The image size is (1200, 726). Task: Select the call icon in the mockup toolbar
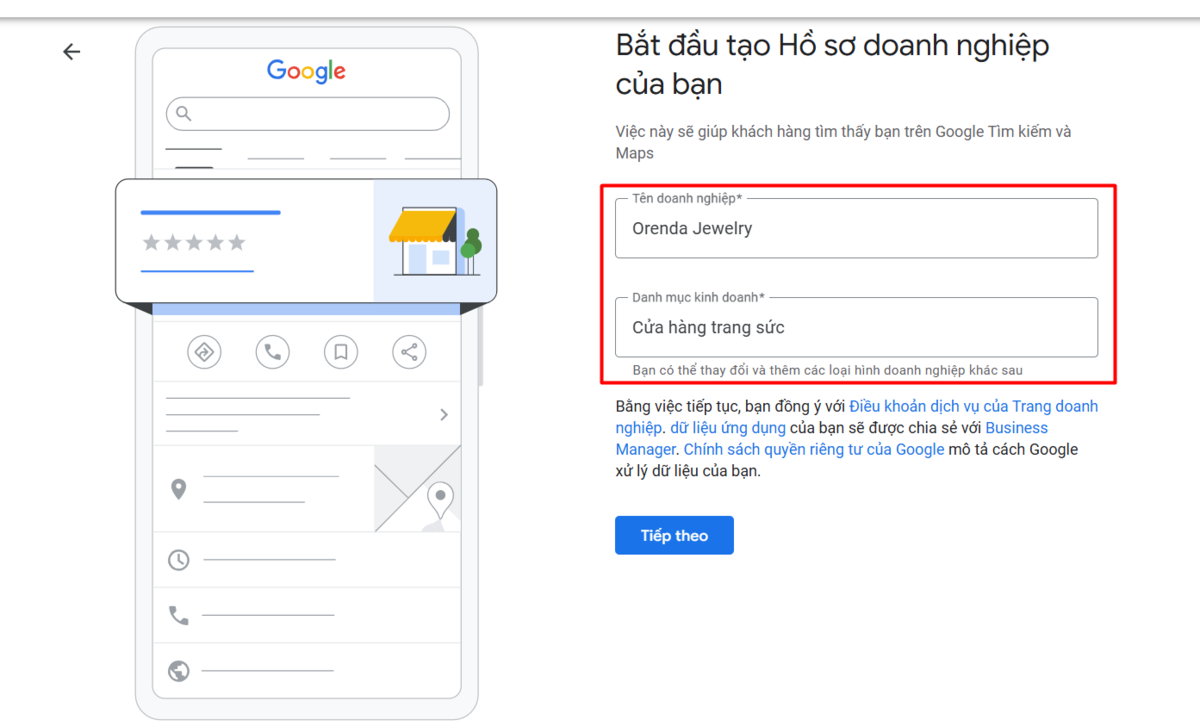click(x=272, y=352)
